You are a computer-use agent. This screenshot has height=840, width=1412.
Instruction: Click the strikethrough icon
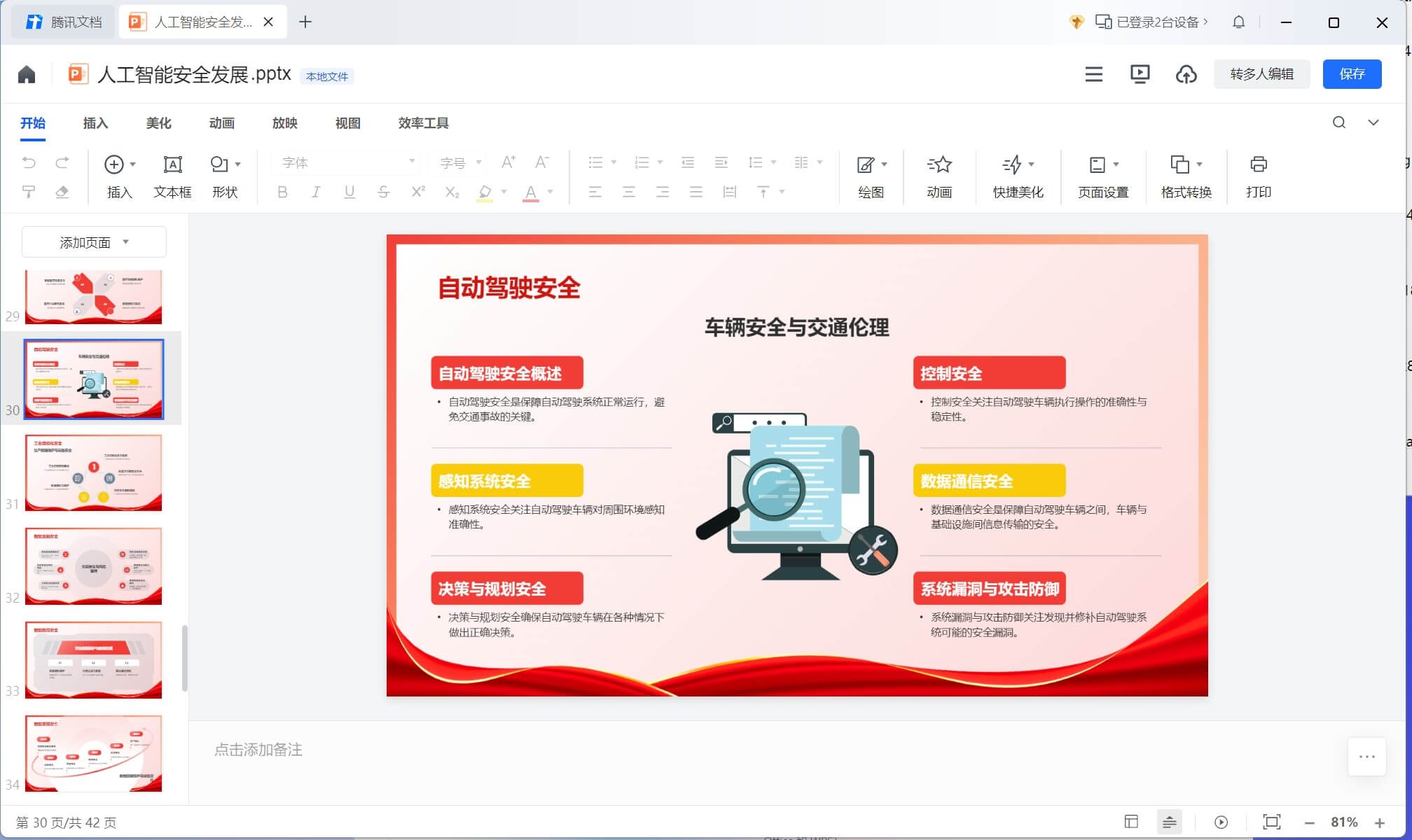[383, 192]
